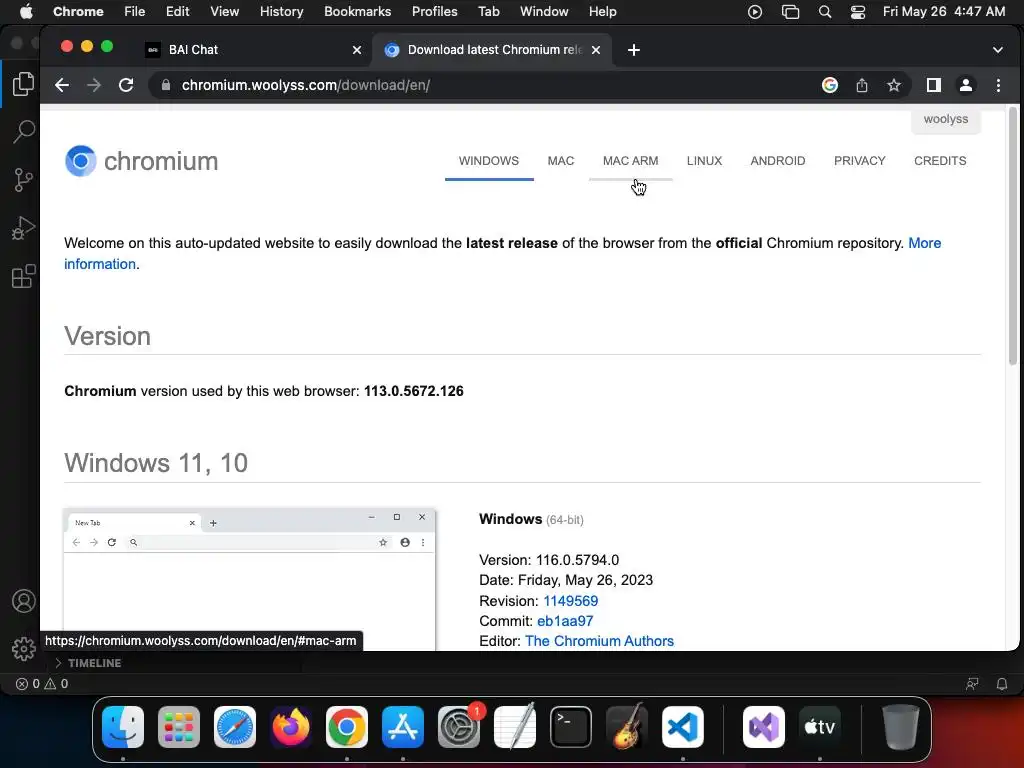
Task: Click the Chromium logo on page
Action: (141, 161)
